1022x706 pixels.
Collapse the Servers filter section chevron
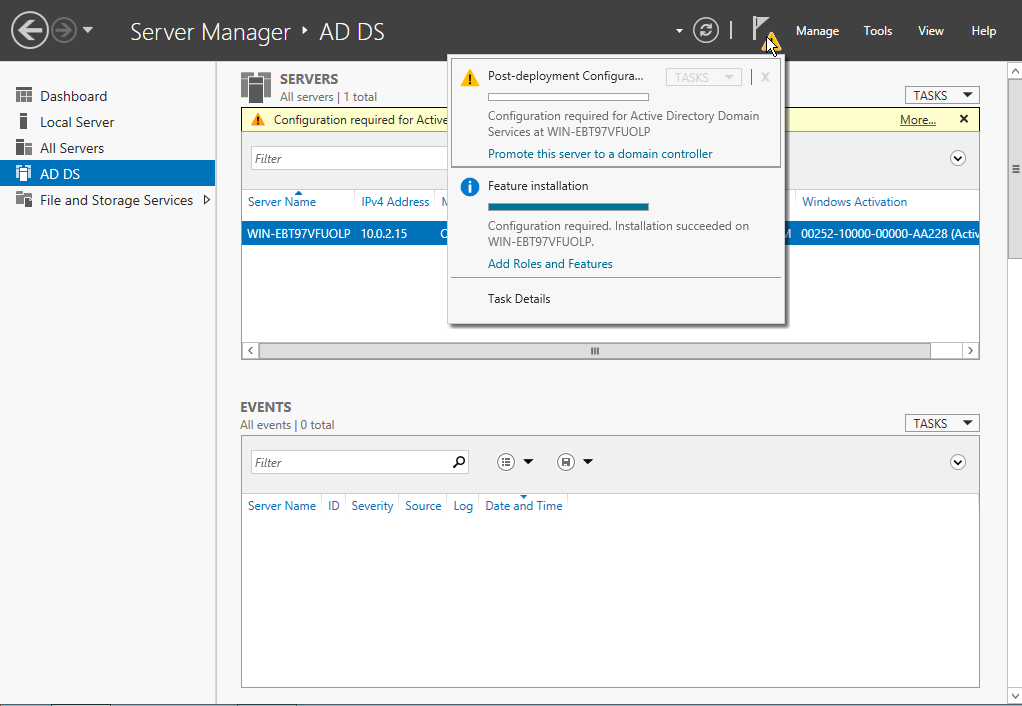[x=957, y=158]
